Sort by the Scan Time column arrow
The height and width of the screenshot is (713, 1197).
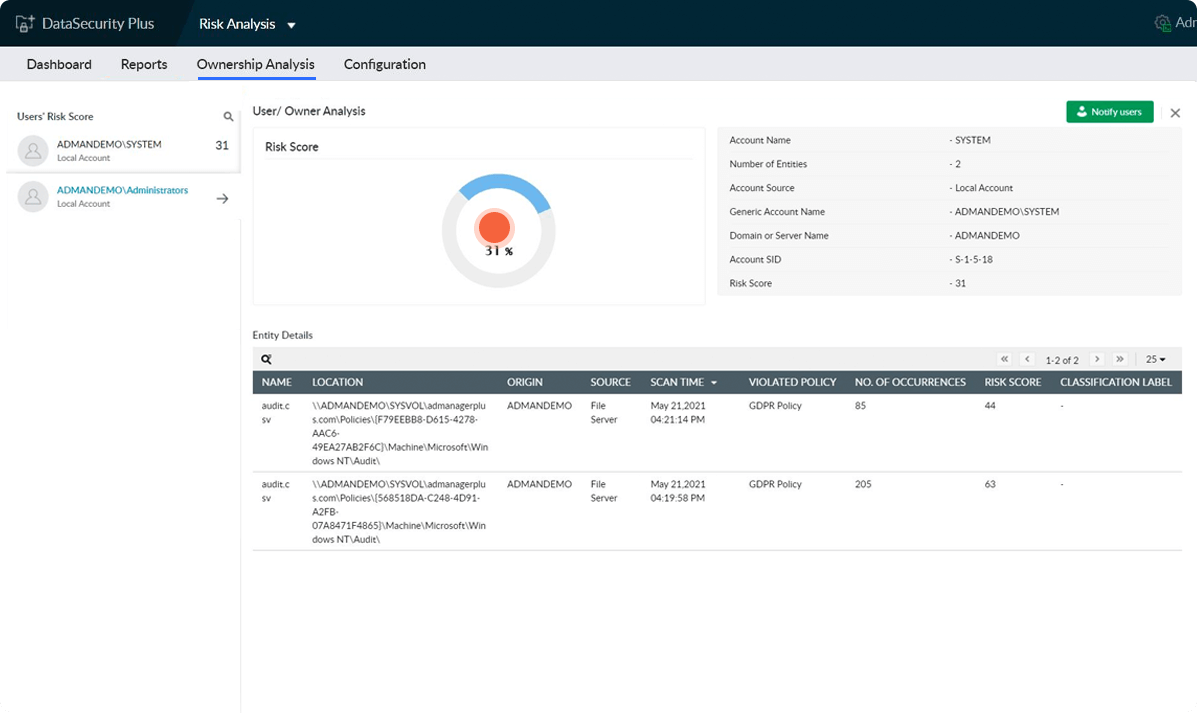point(714,383)
